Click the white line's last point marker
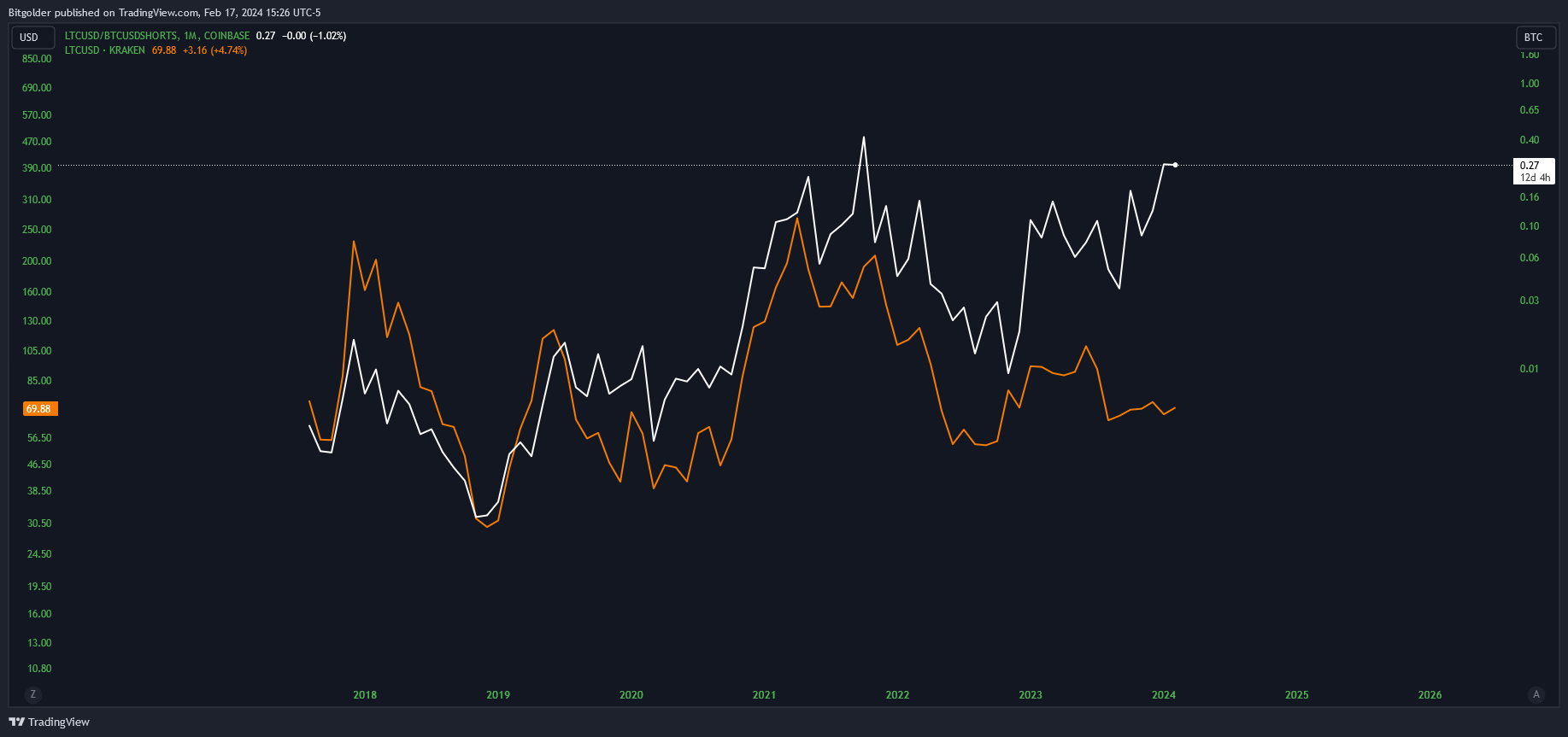Screen dimensions: 1568x737 1176,165
